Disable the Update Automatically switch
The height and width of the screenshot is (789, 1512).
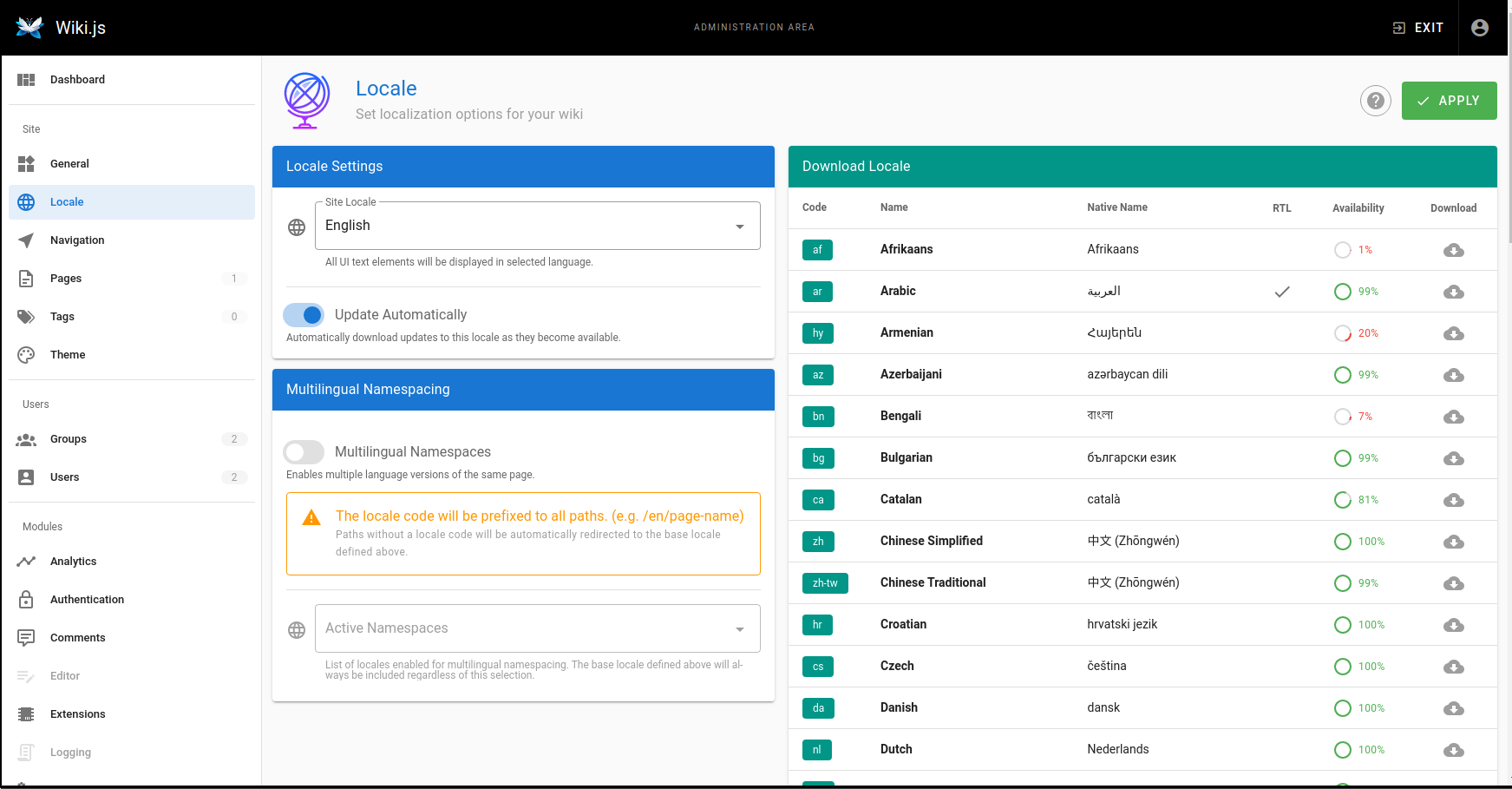[x=304, y=314]
